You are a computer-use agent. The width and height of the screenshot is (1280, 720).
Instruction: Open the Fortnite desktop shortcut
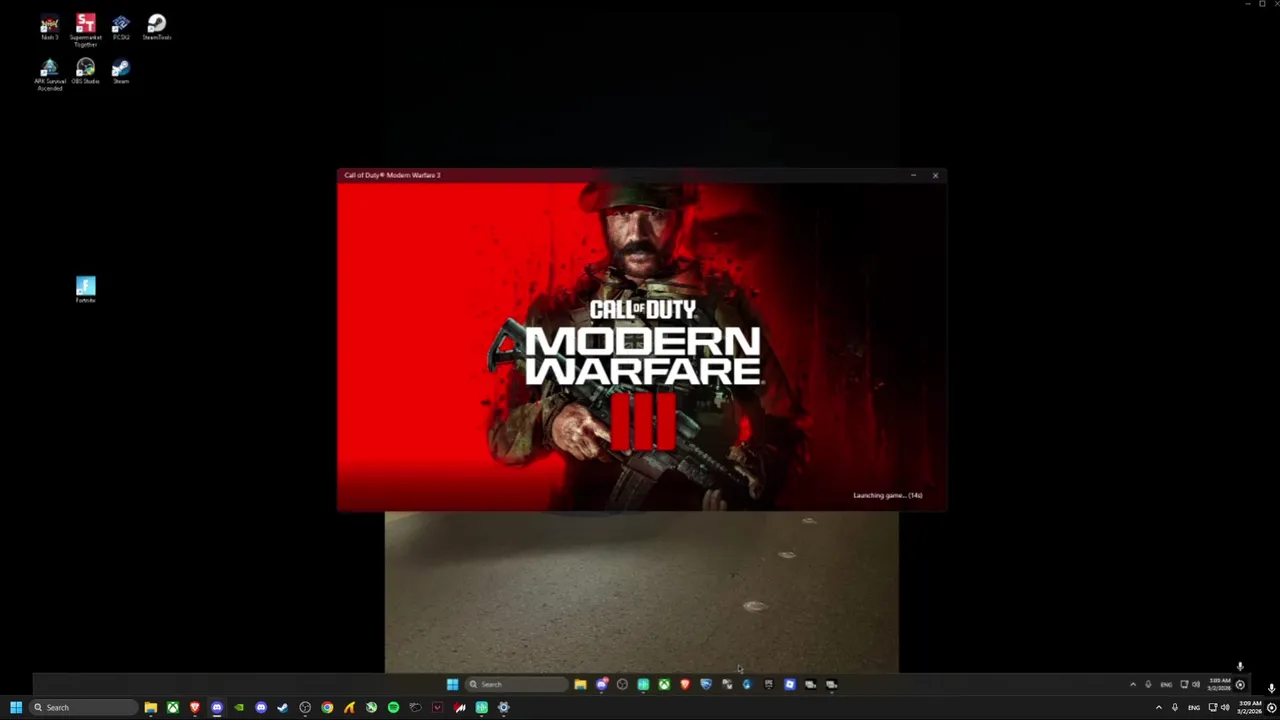pyautogui.click(x=85, y=290)
